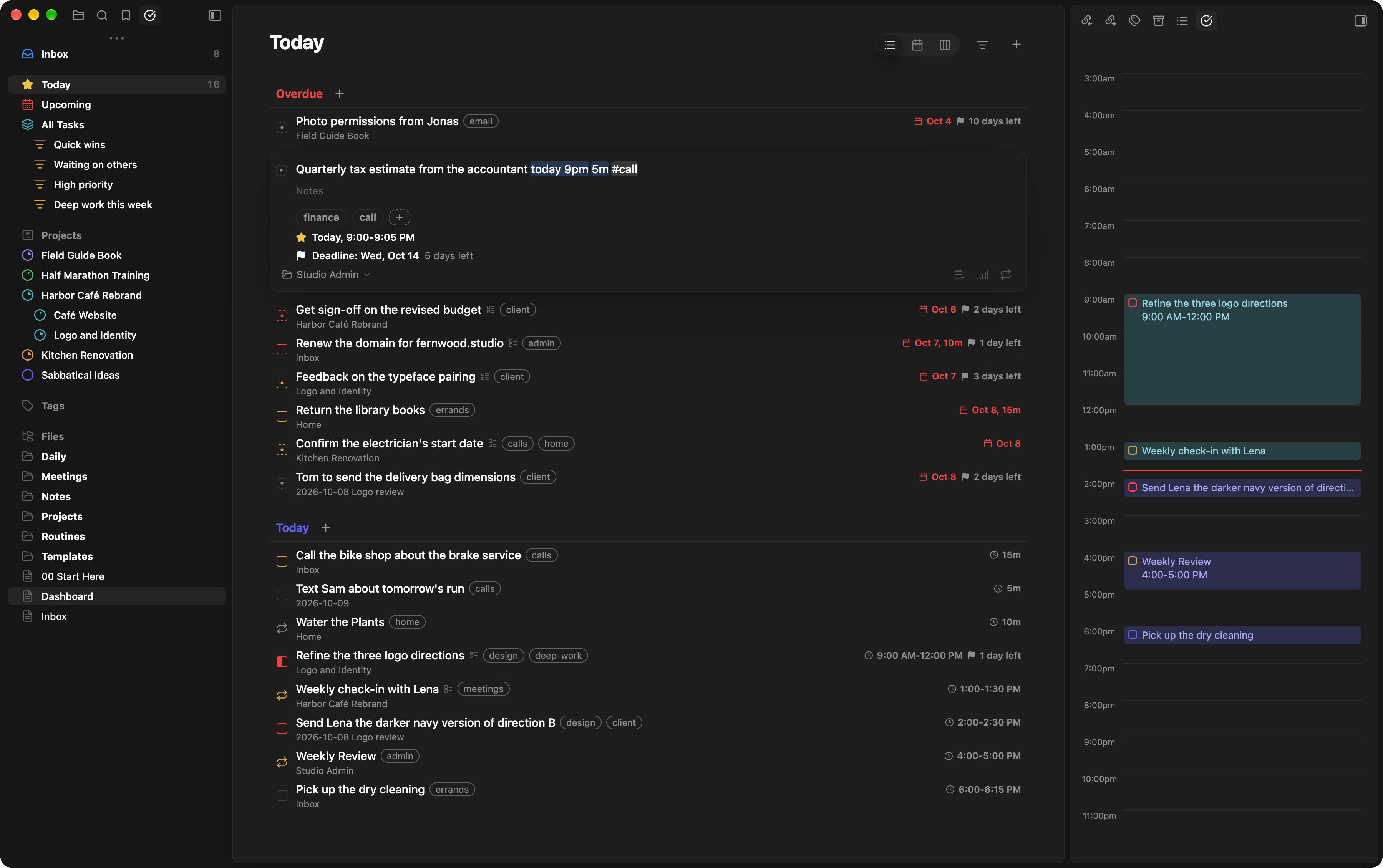The height and width of the screenshot is (868, 1383).
Task: Open the archive box icon in the right panel
Action: coord(1159,21)
